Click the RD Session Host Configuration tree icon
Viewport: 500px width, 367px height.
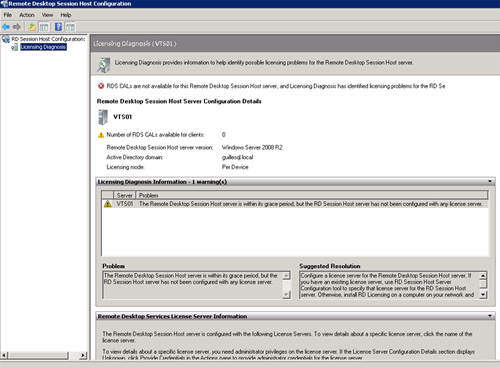click(x=6, y=39)
